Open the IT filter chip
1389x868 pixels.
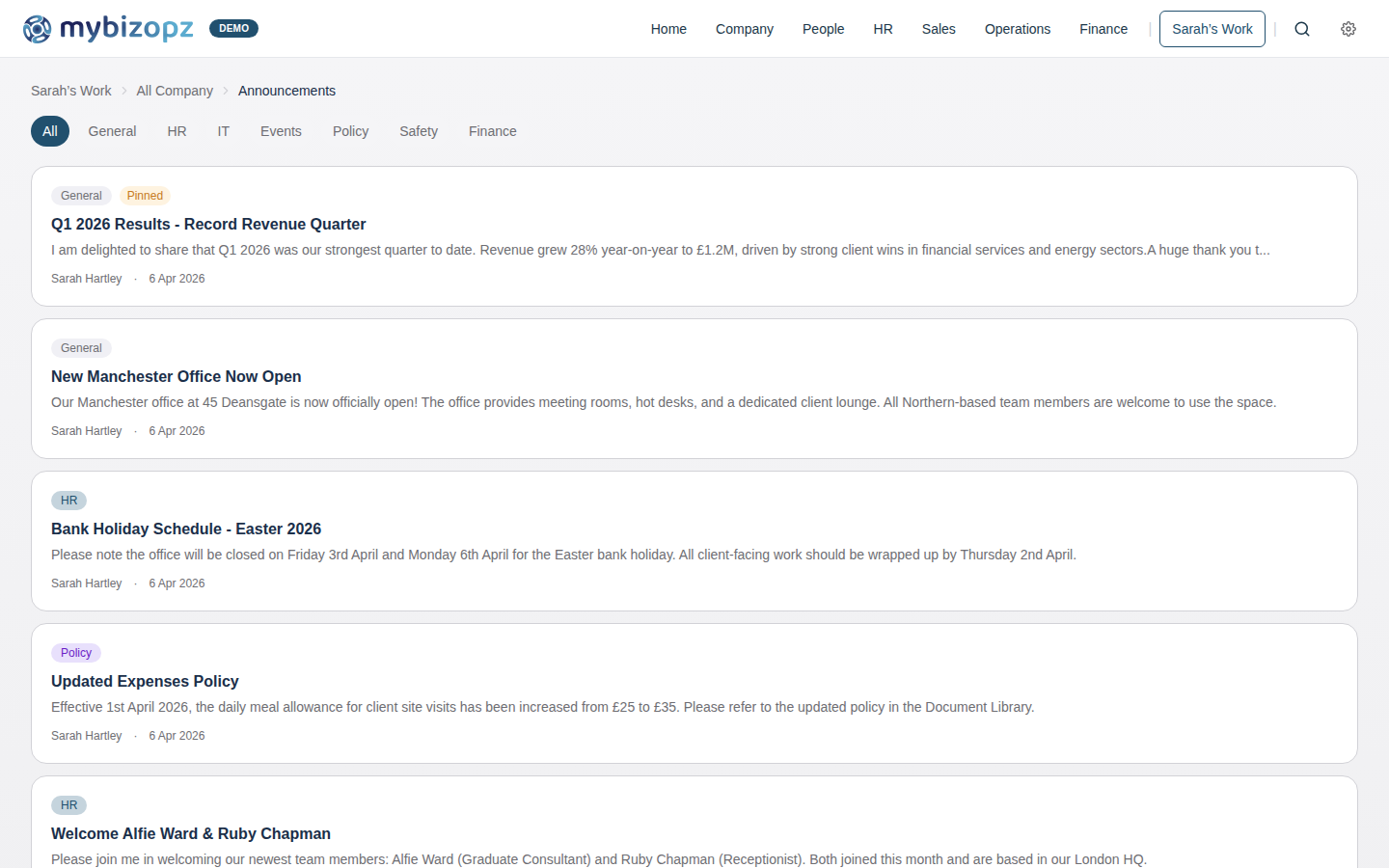[x=223, y=130]
